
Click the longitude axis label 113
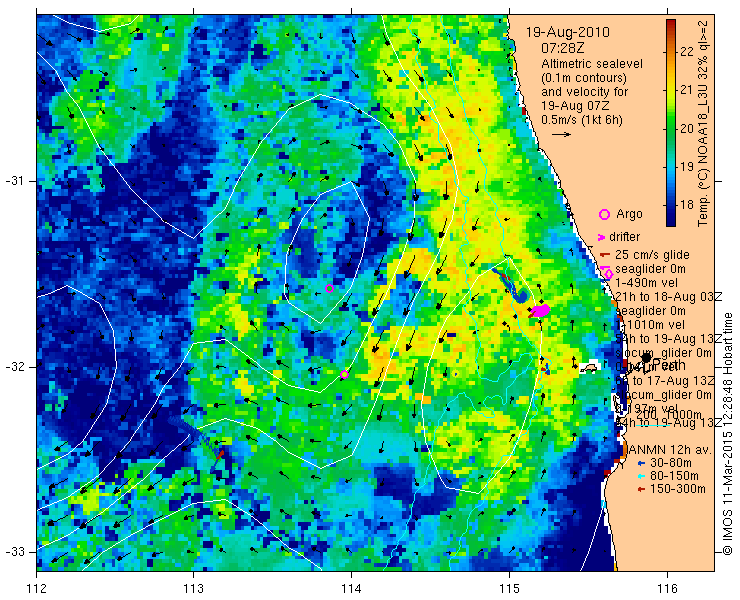click(x=193, y=589)
